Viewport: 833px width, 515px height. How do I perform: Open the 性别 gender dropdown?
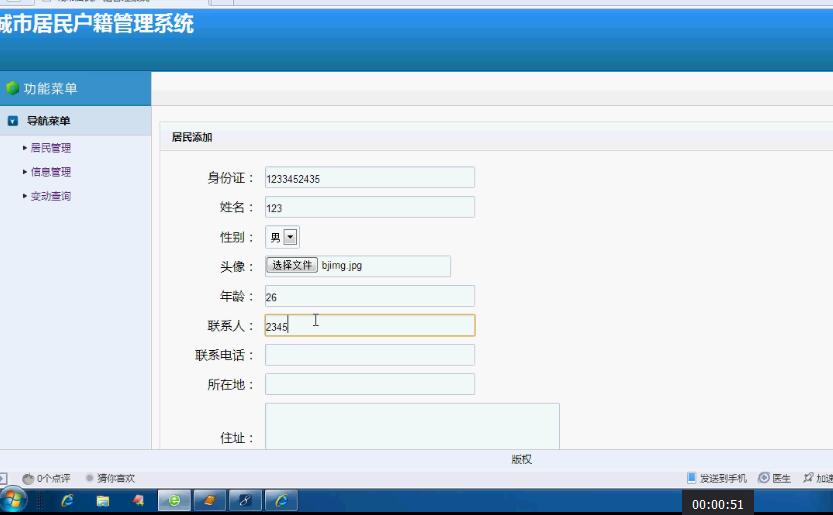(x=282, y=237)
